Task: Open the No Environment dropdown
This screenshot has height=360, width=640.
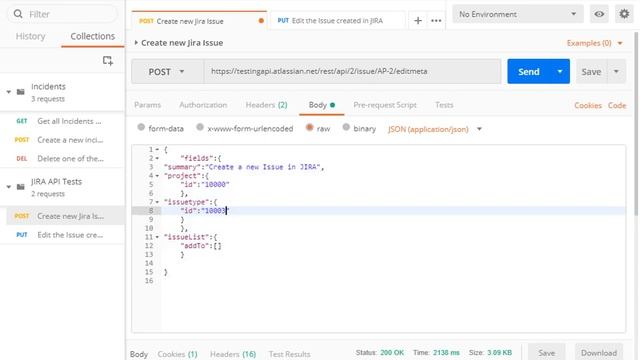Action: [518, 14]
